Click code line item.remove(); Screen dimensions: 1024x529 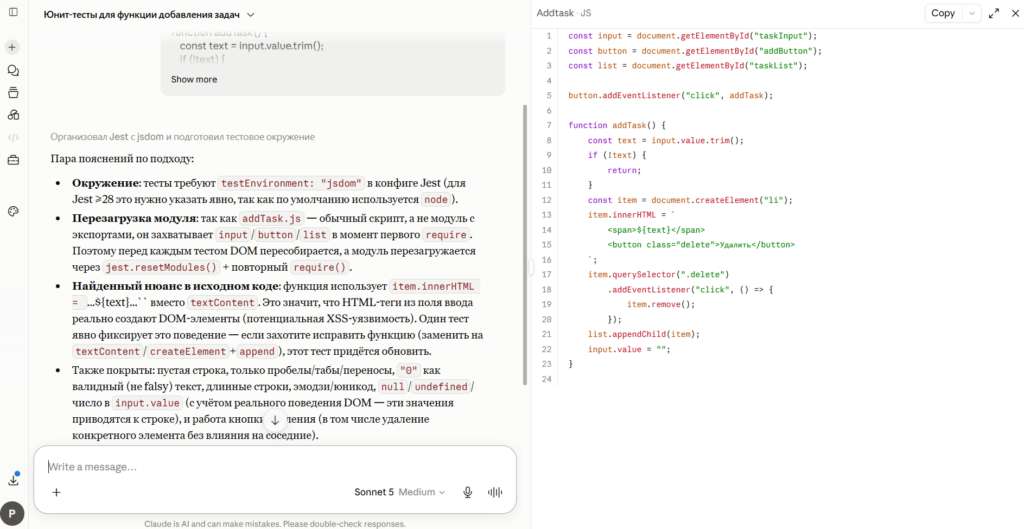(661, 304)
